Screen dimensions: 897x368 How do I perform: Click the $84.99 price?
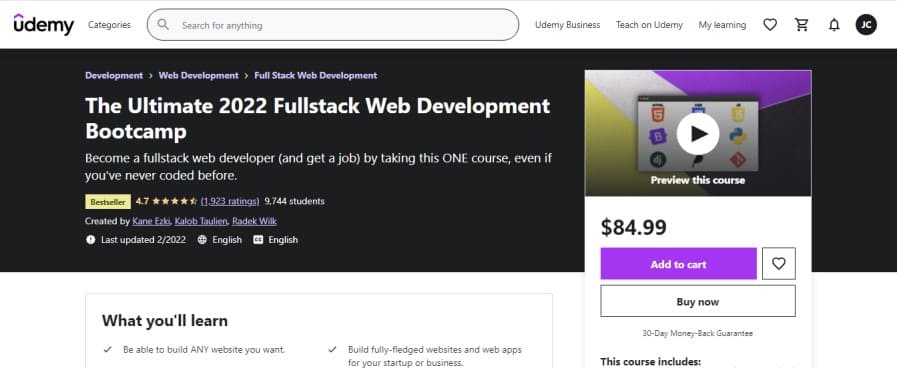[x=634, y=227]
